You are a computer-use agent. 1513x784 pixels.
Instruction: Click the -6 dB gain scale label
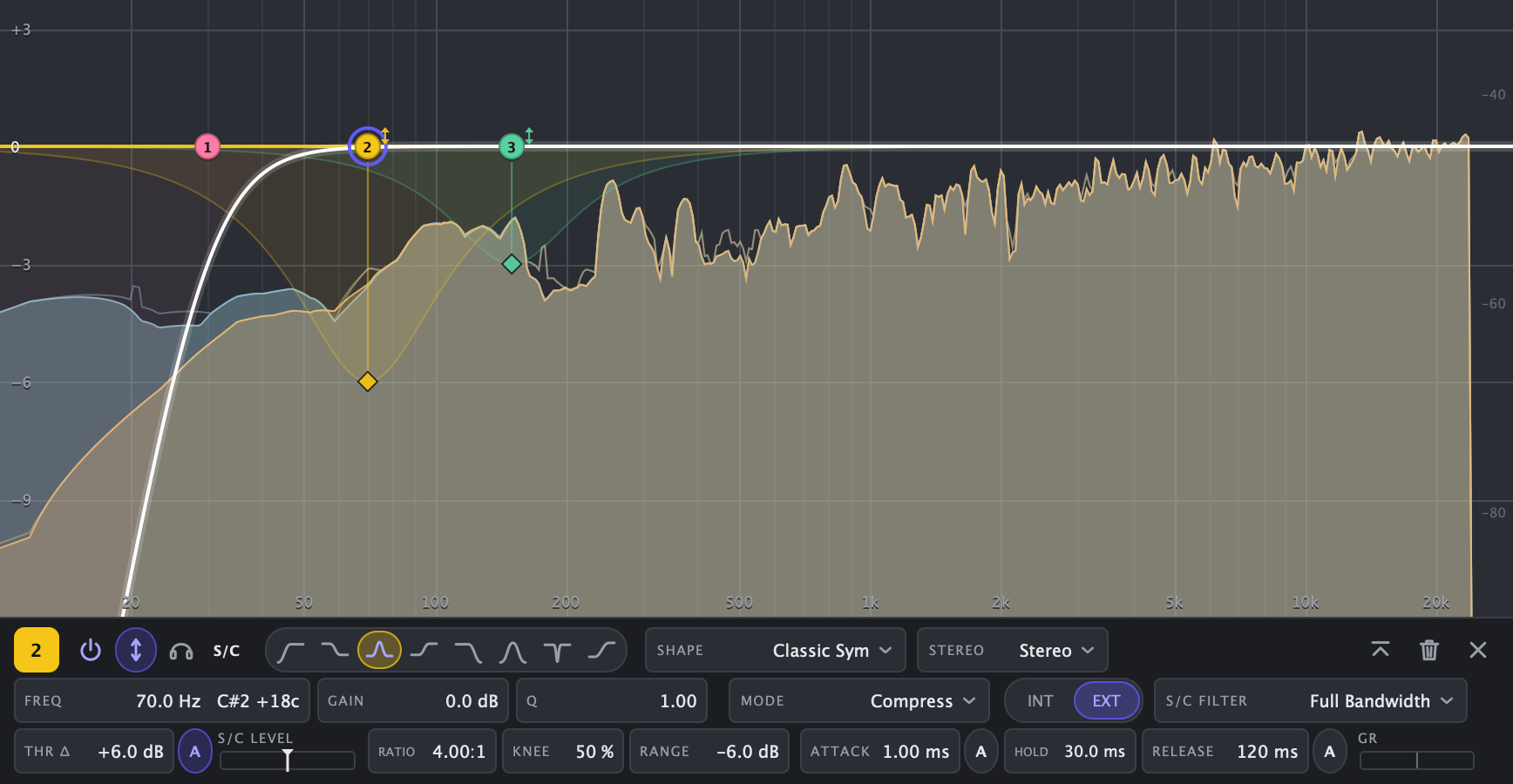tap(21, 382)
